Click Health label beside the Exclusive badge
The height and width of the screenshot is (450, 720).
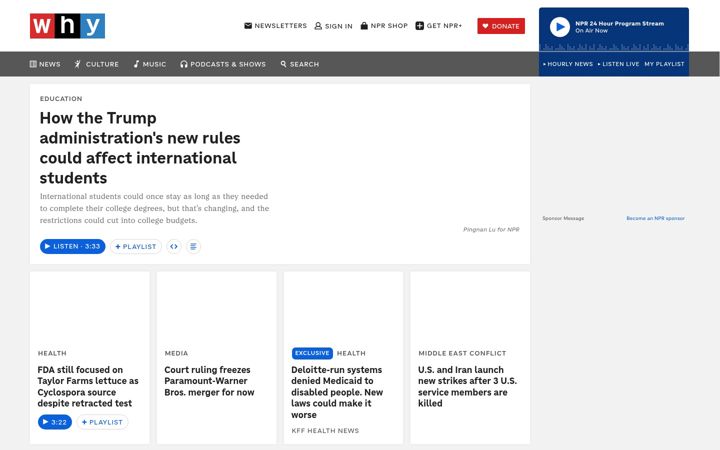pyautogui.click(x=351, y=353)
